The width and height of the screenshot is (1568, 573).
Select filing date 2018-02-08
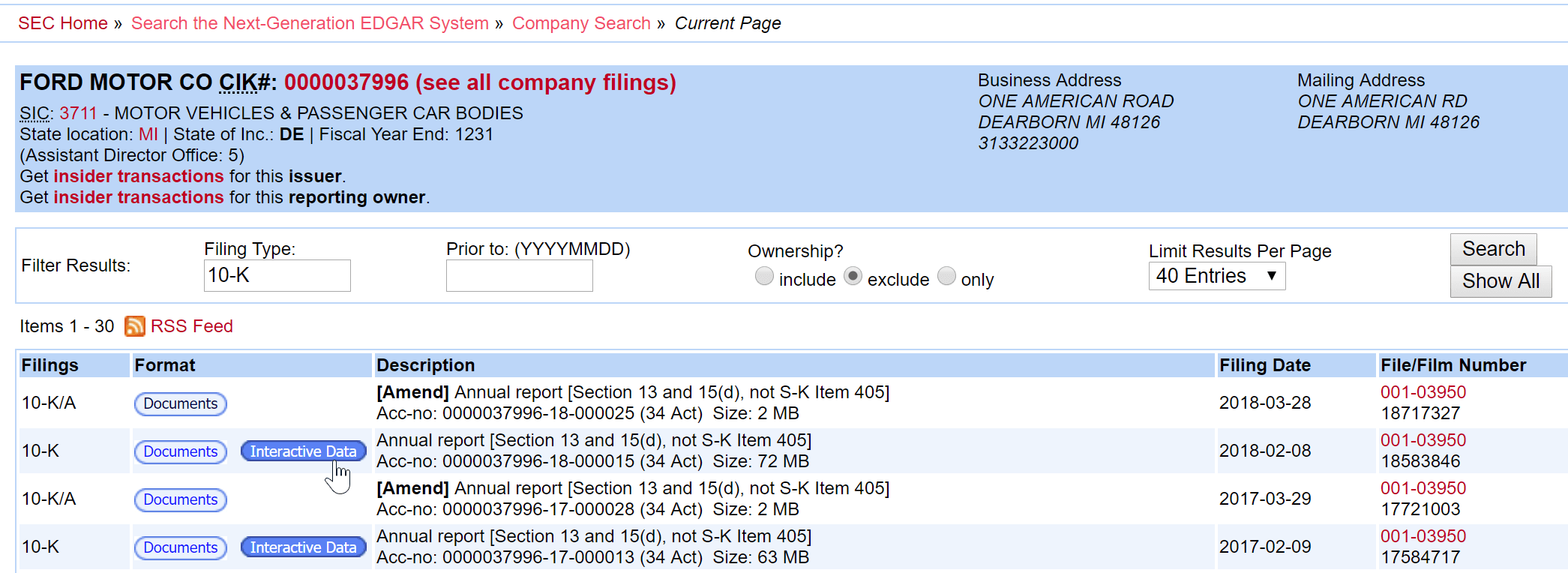[x=1265, y=451]
